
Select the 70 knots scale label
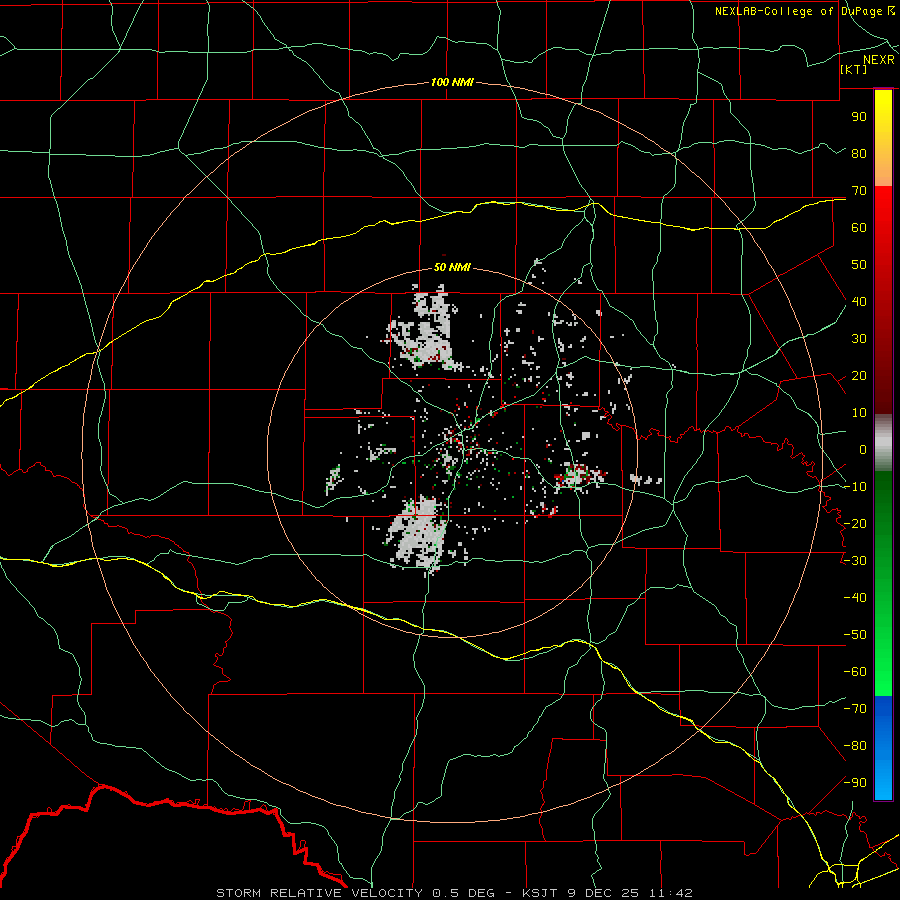pos(859,191)
